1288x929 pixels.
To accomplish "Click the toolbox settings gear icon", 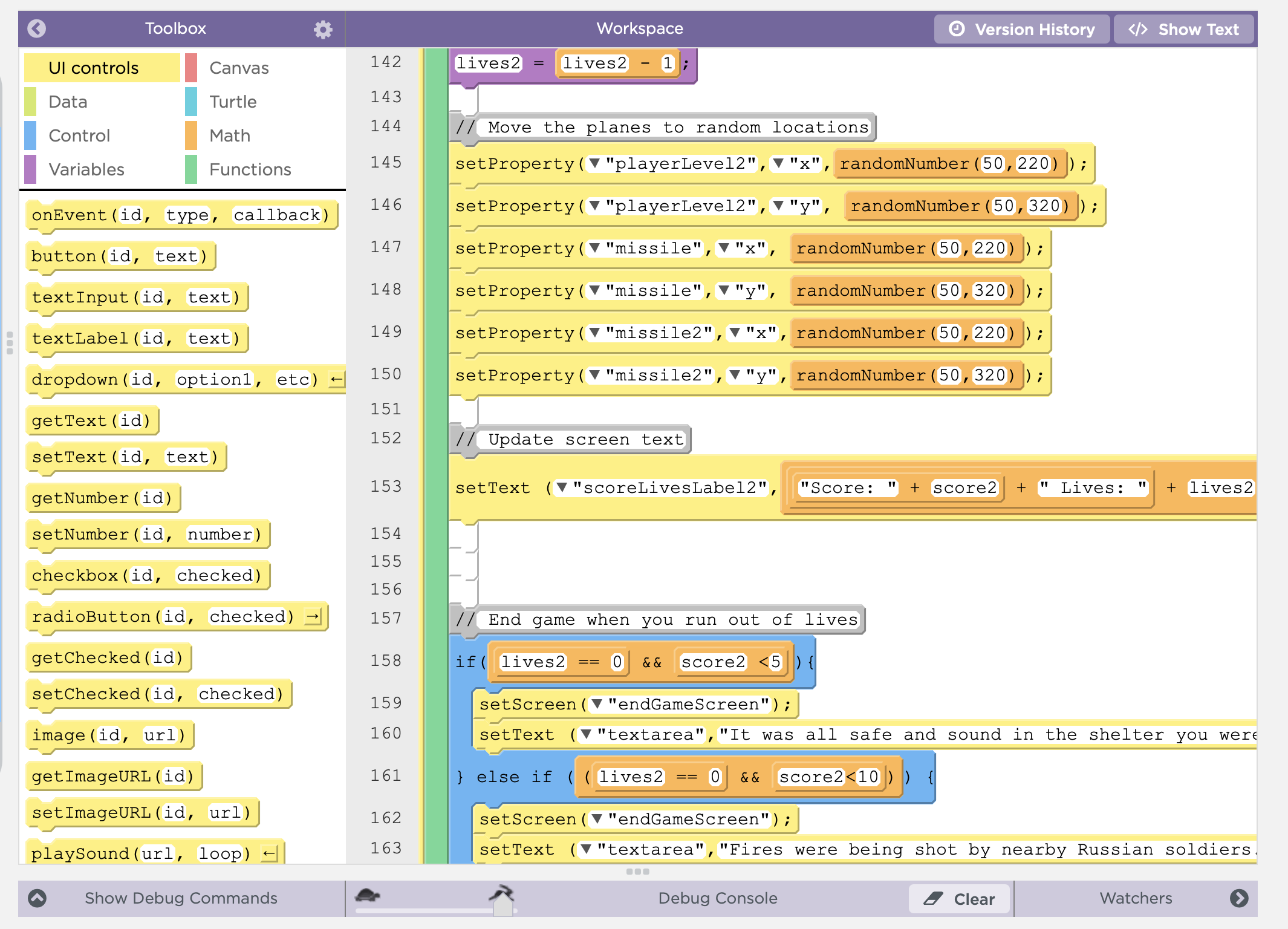I will pyautogui.click(x=323, y=29).
